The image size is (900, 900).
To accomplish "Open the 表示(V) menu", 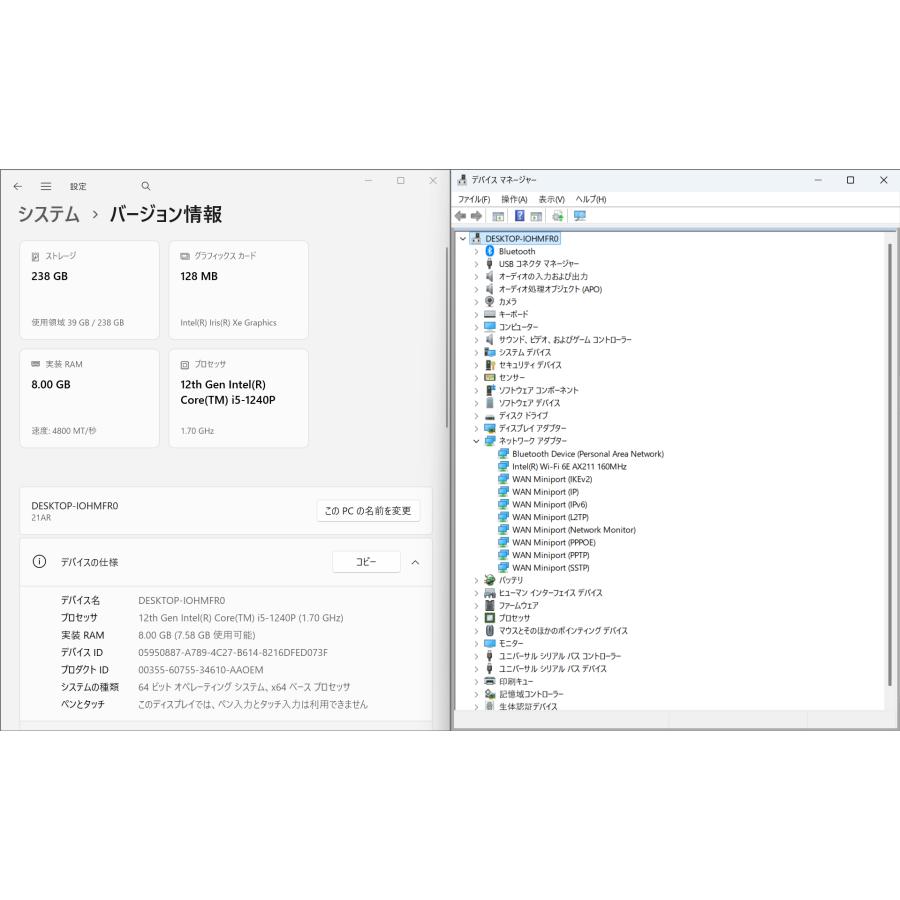I will tap(551, 199).
